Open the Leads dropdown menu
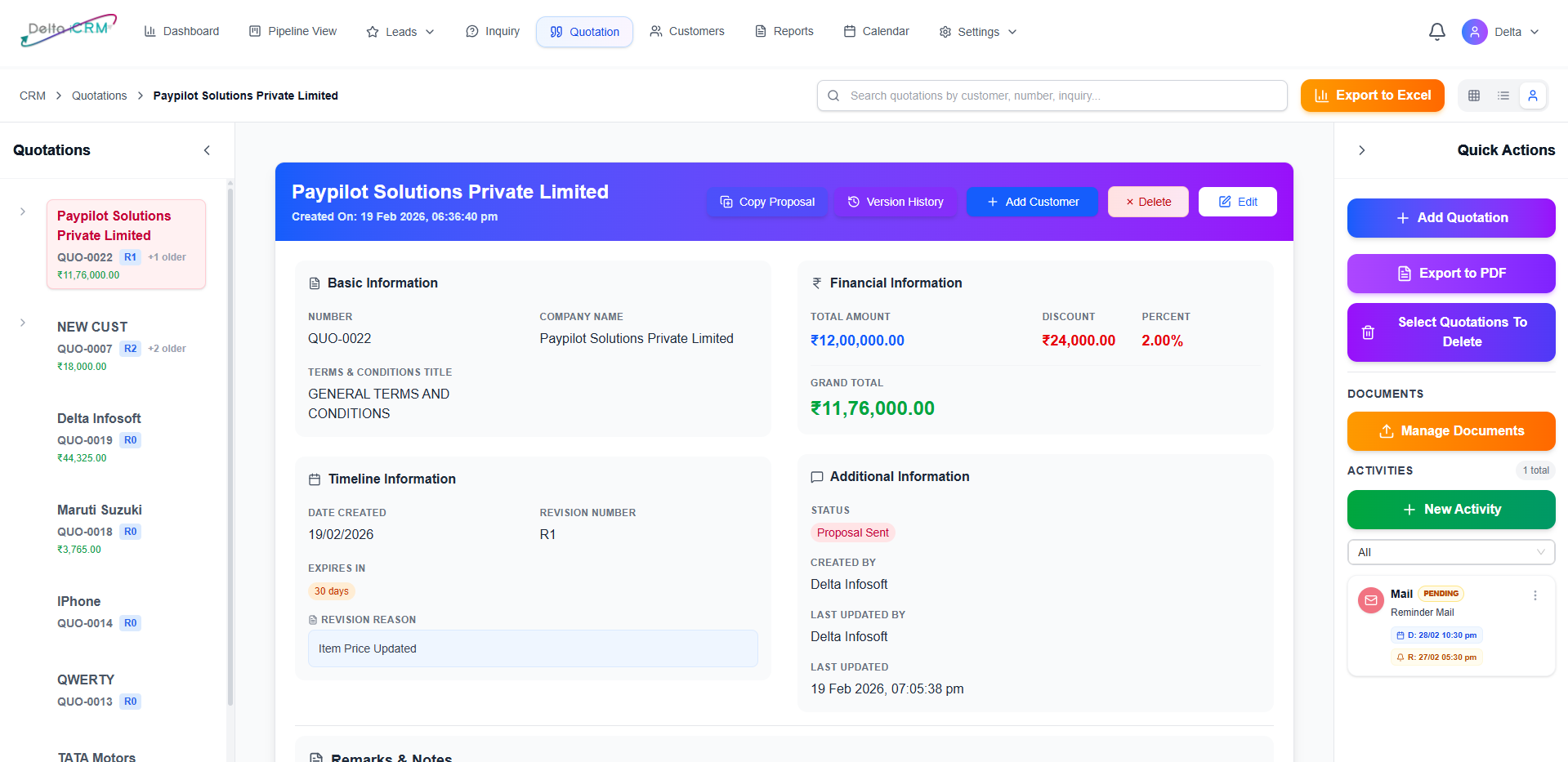The height and width of the screenshot is (762, 1568). (400, 32)
